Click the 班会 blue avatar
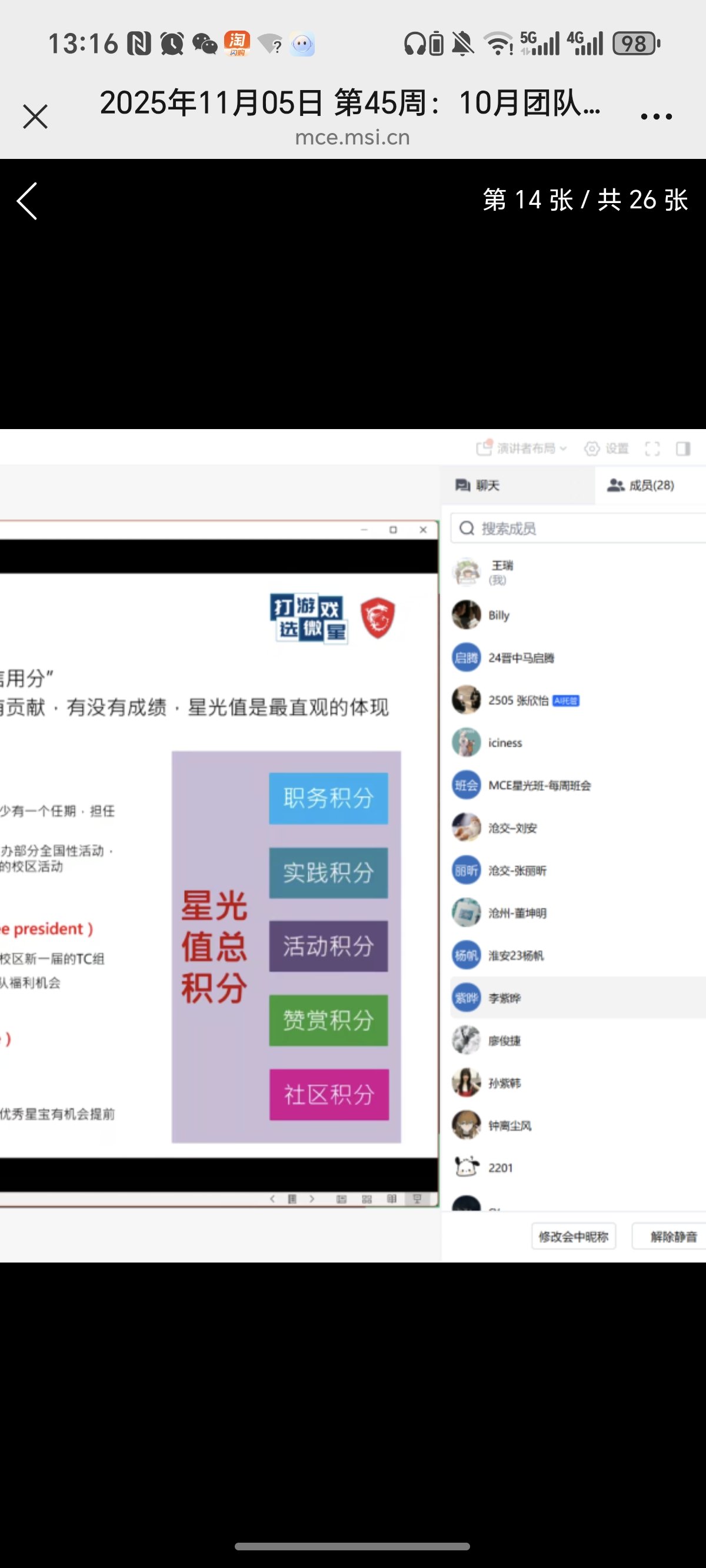 click(466, 785)
